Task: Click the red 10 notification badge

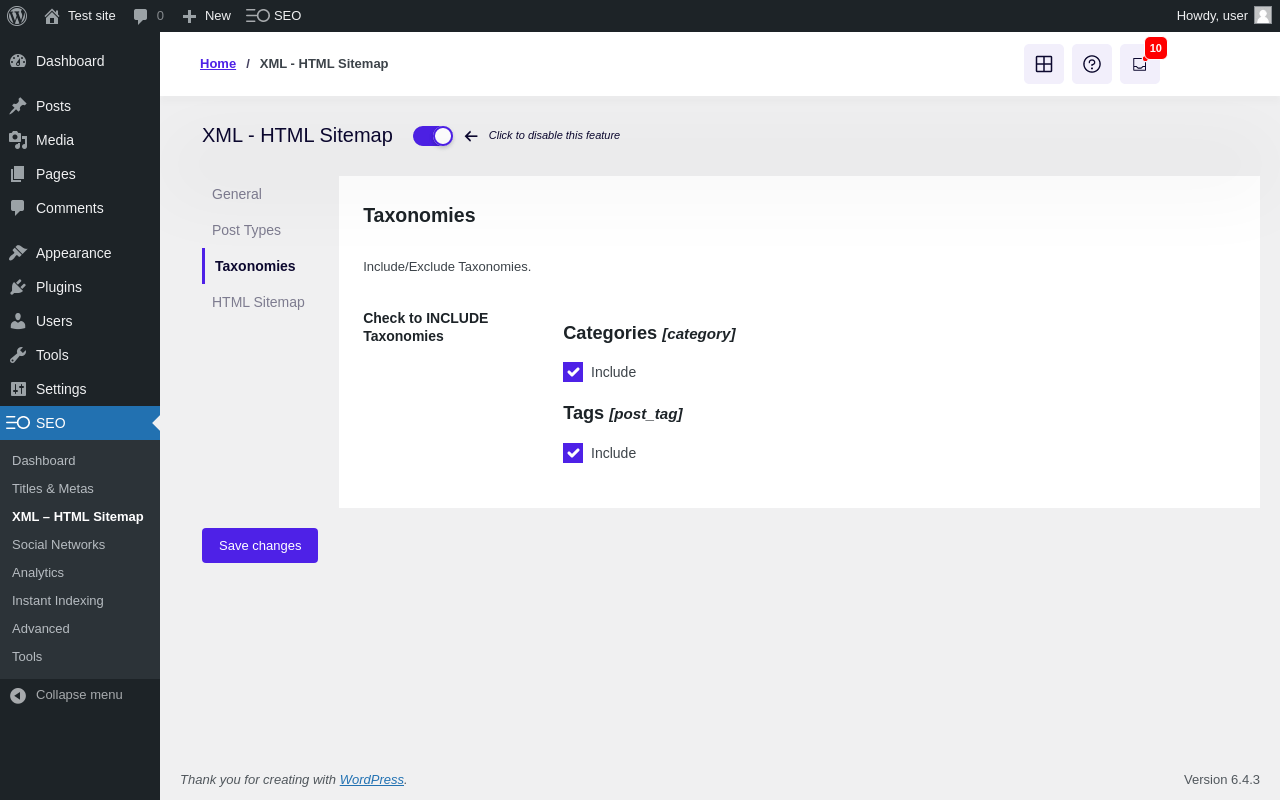Action: pos(1156,48)
